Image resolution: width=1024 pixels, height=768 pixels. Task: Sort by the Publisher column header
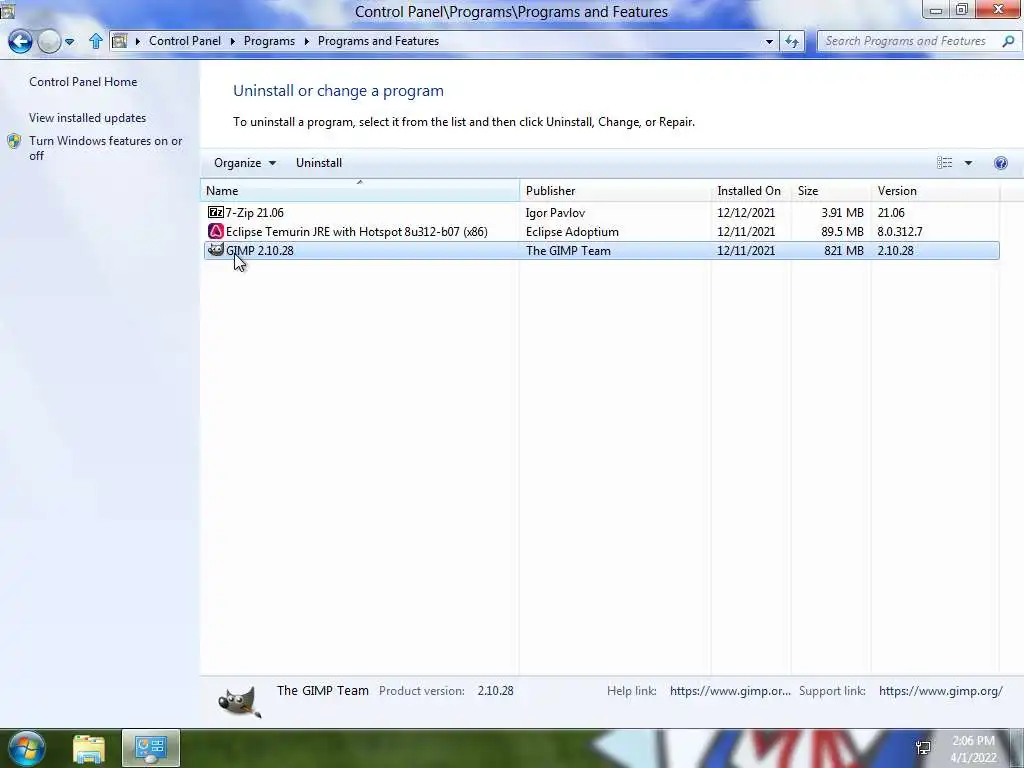[615, 191]
